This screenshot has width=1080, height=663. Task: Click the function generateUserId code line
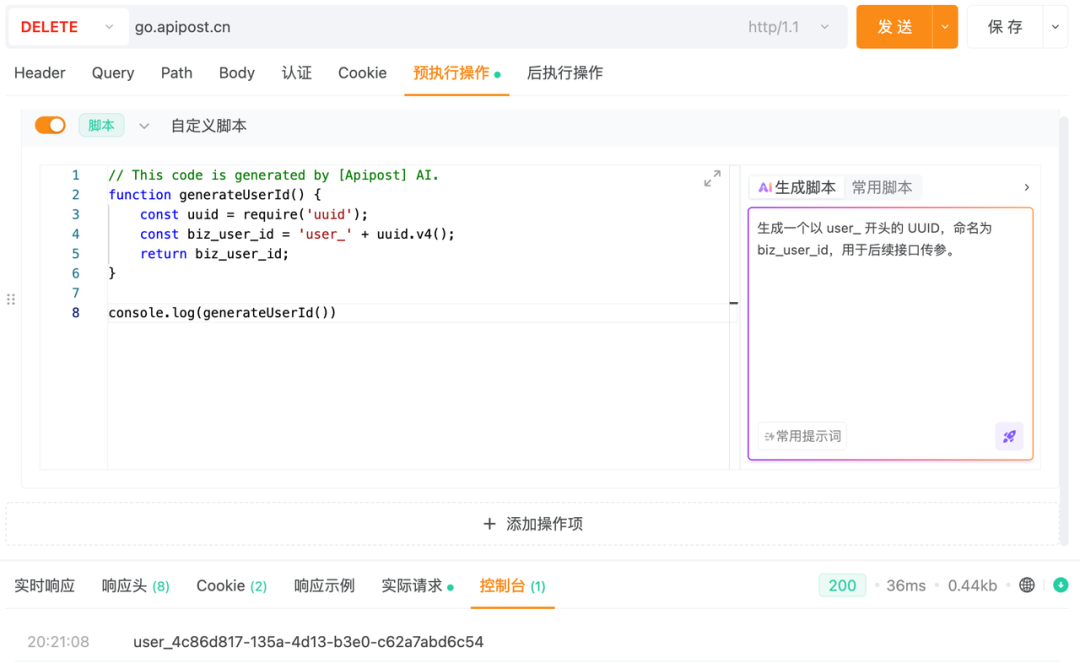pos(215,195)
